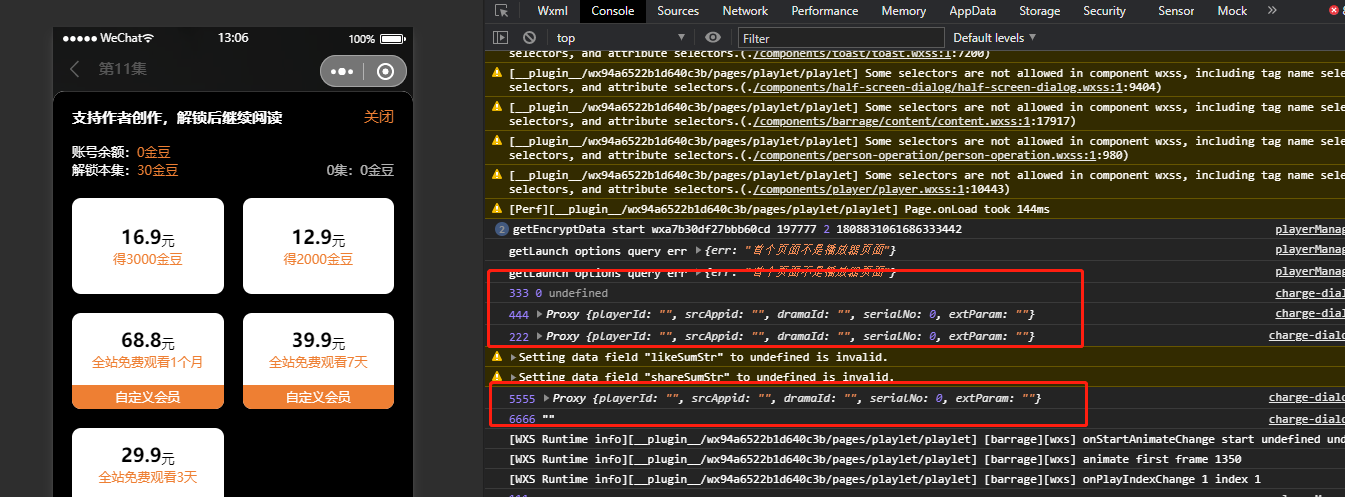Viewport: 1345px width, 497px height.
Task: Select the element inspector arrow icon
Action: pos(502,11)
